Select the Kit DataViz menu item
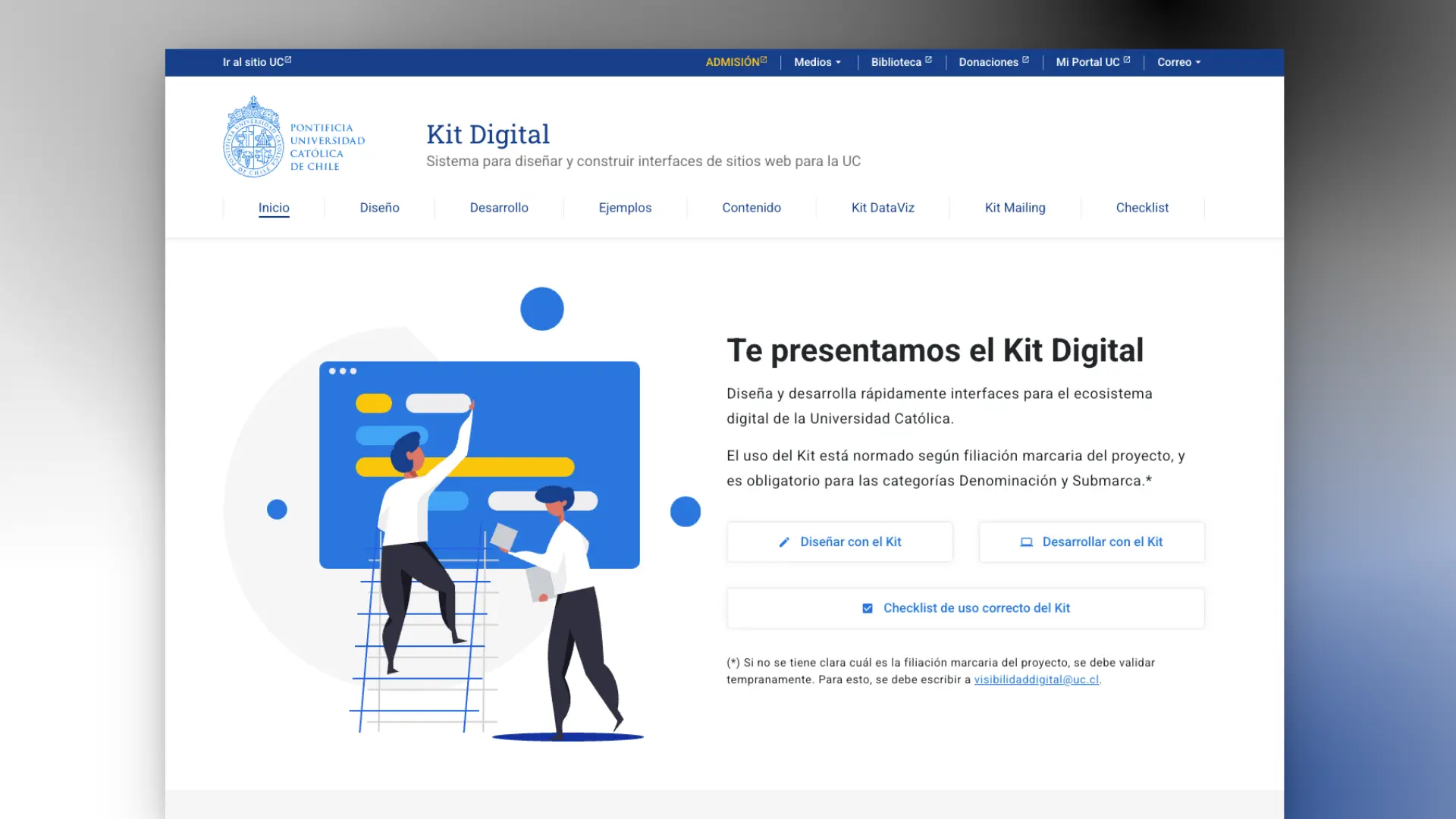This screenshot has height=819, width=1456. tap(883, 208)
